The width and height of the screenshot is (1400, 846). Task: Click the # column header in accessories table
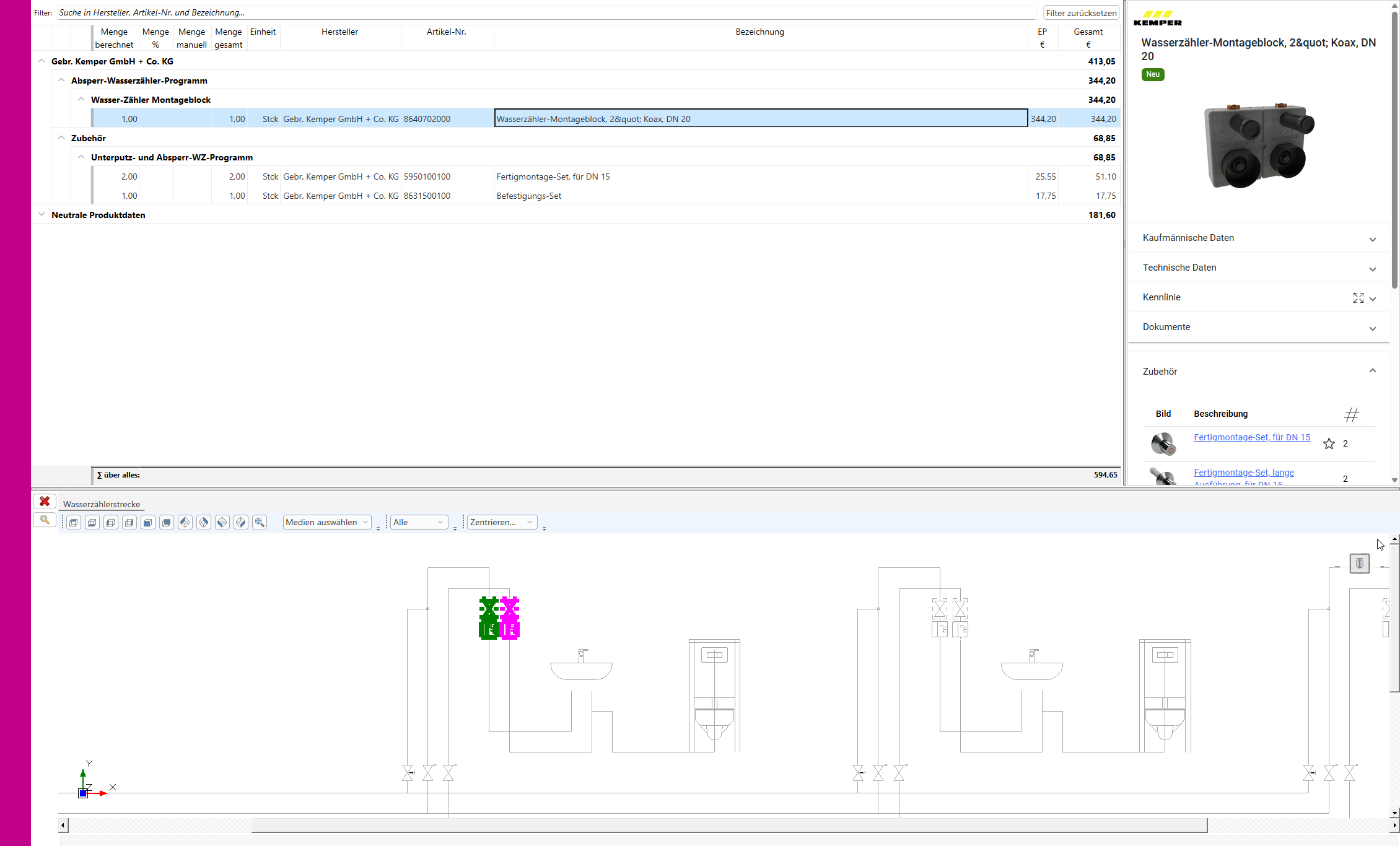[1352, 414]
